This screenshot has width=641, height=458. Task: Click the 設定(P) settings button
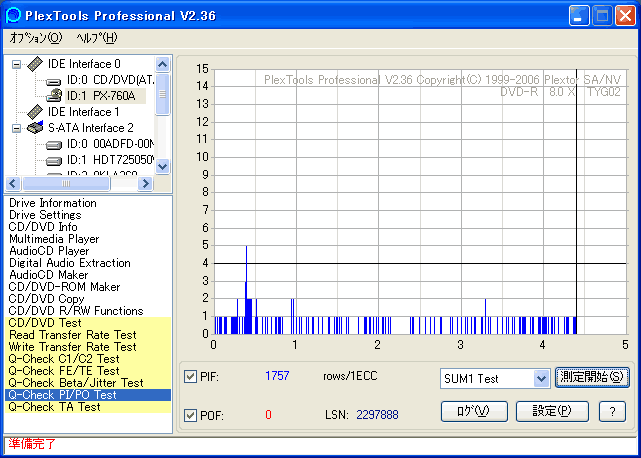[552, 411]
